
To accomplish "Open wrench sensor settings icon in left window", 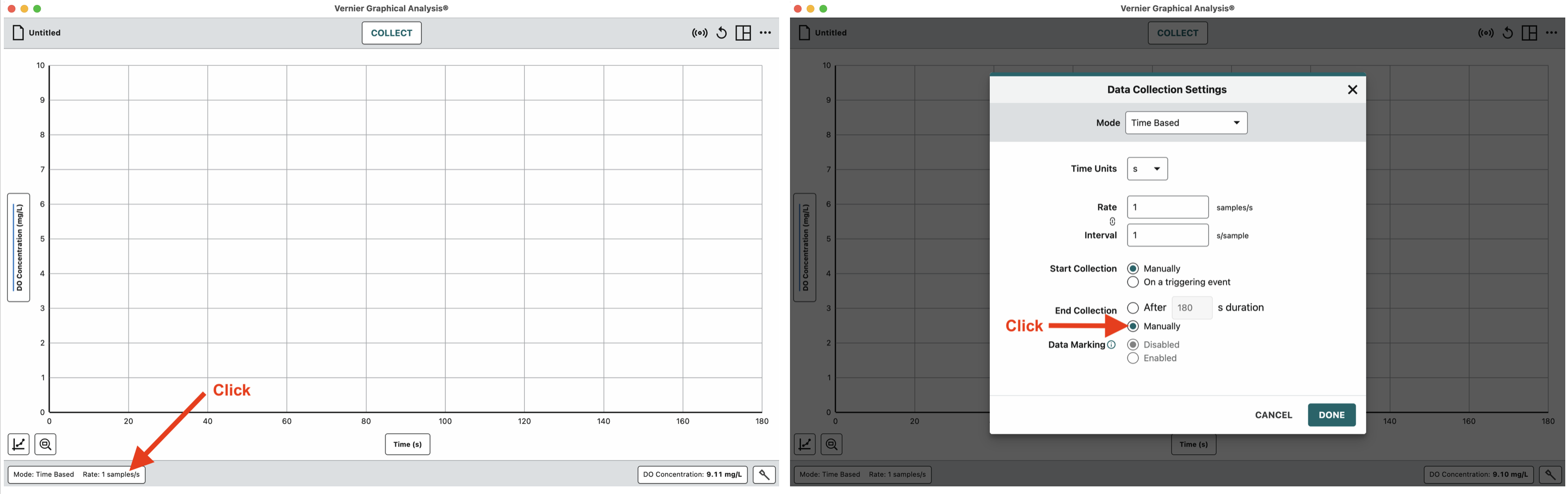I will pos(764,474).
